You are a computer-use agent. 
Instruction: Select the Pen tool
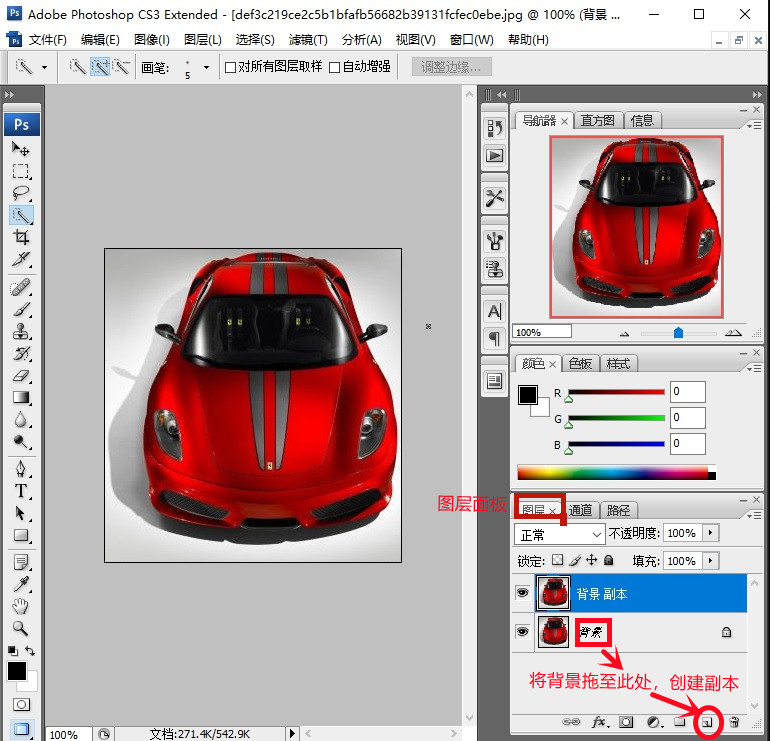click(21, 469)
